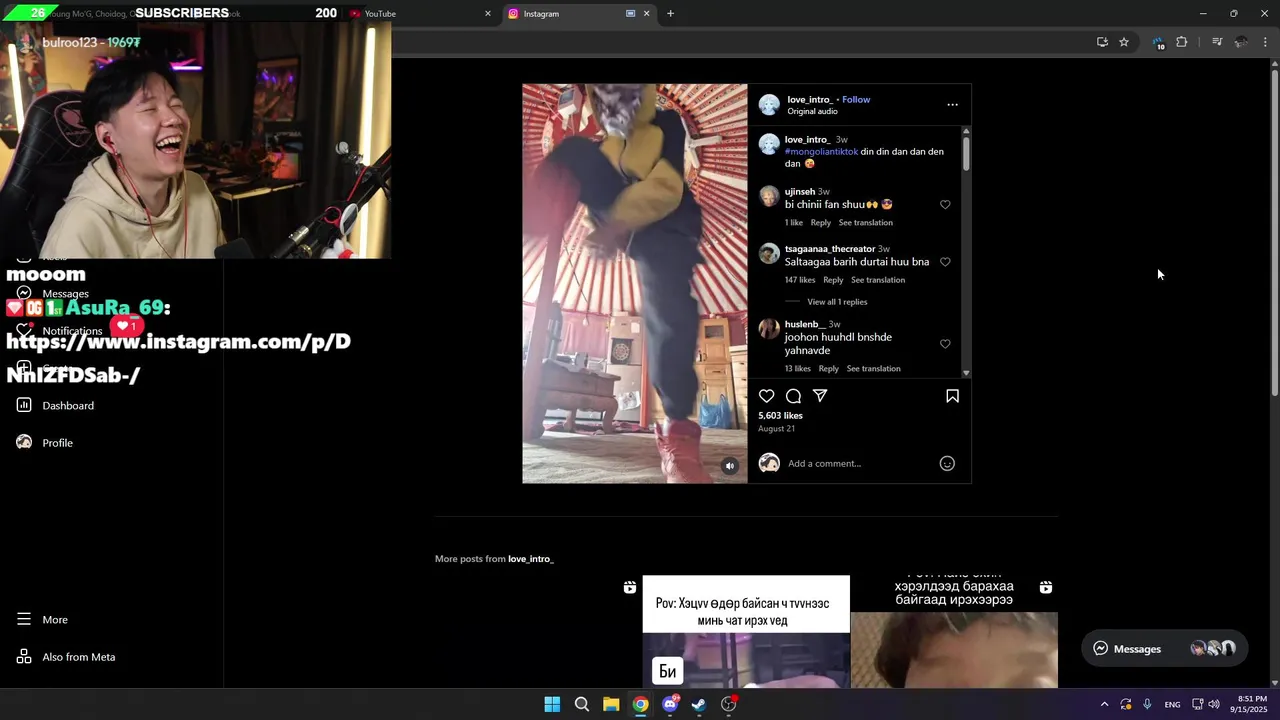This screenshot has height=720, width=1280.
Task: Close the Instagram tab
Action: coord(646,14)
